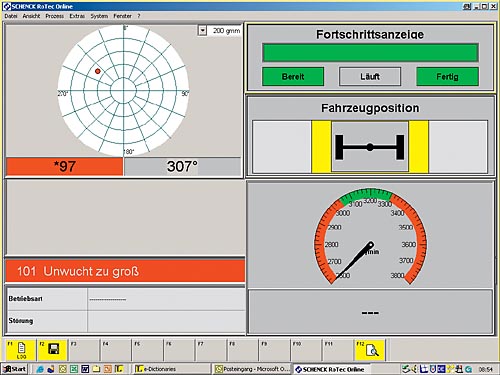Viewport: 500px width, 375px height.
Task: Click the folder icon in quick launch bar
Action: pyautogui.click(x=96, y=369)
